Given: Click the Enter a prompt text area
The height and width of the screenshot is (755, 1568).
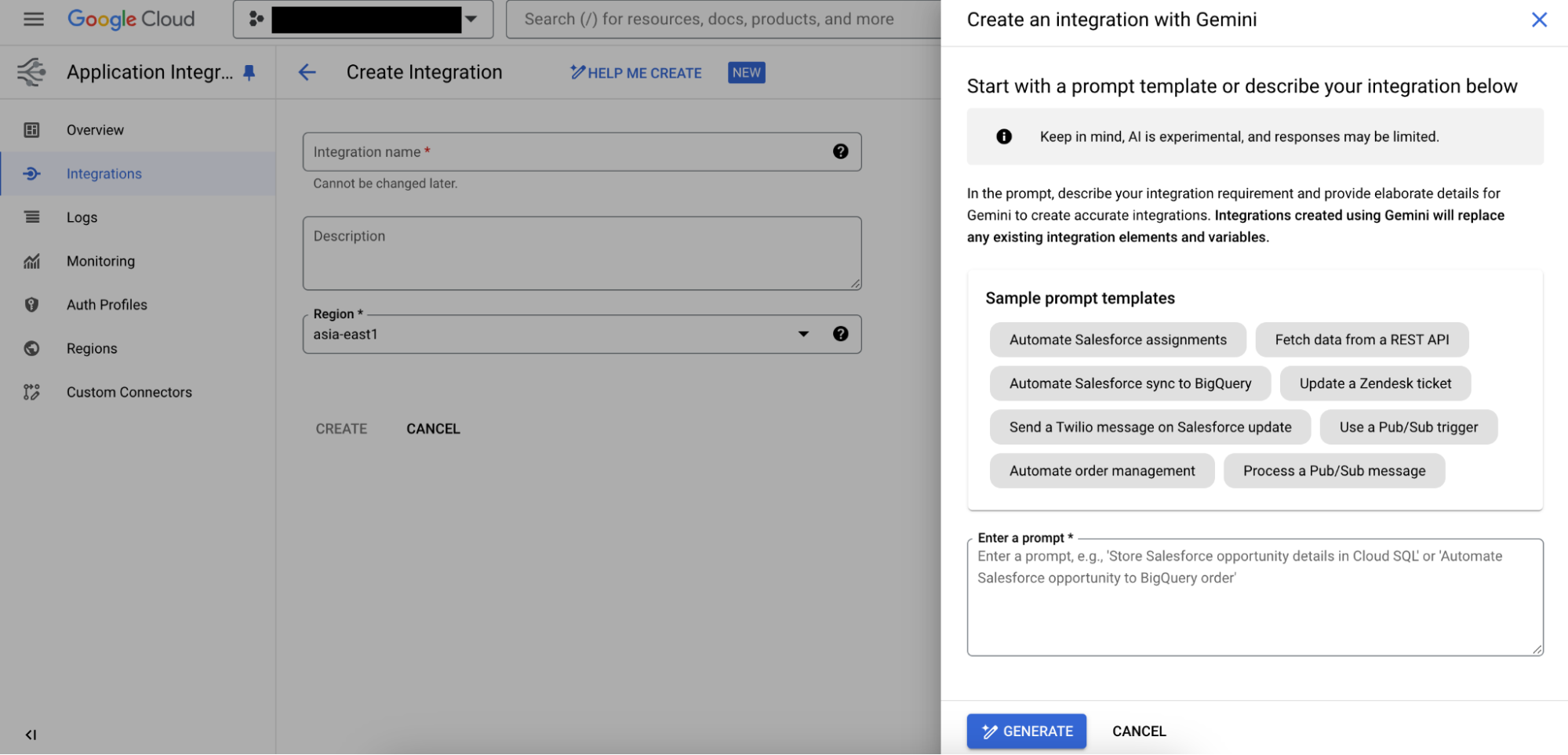Looking at the screenshot, I should (x=1254, y=604).
